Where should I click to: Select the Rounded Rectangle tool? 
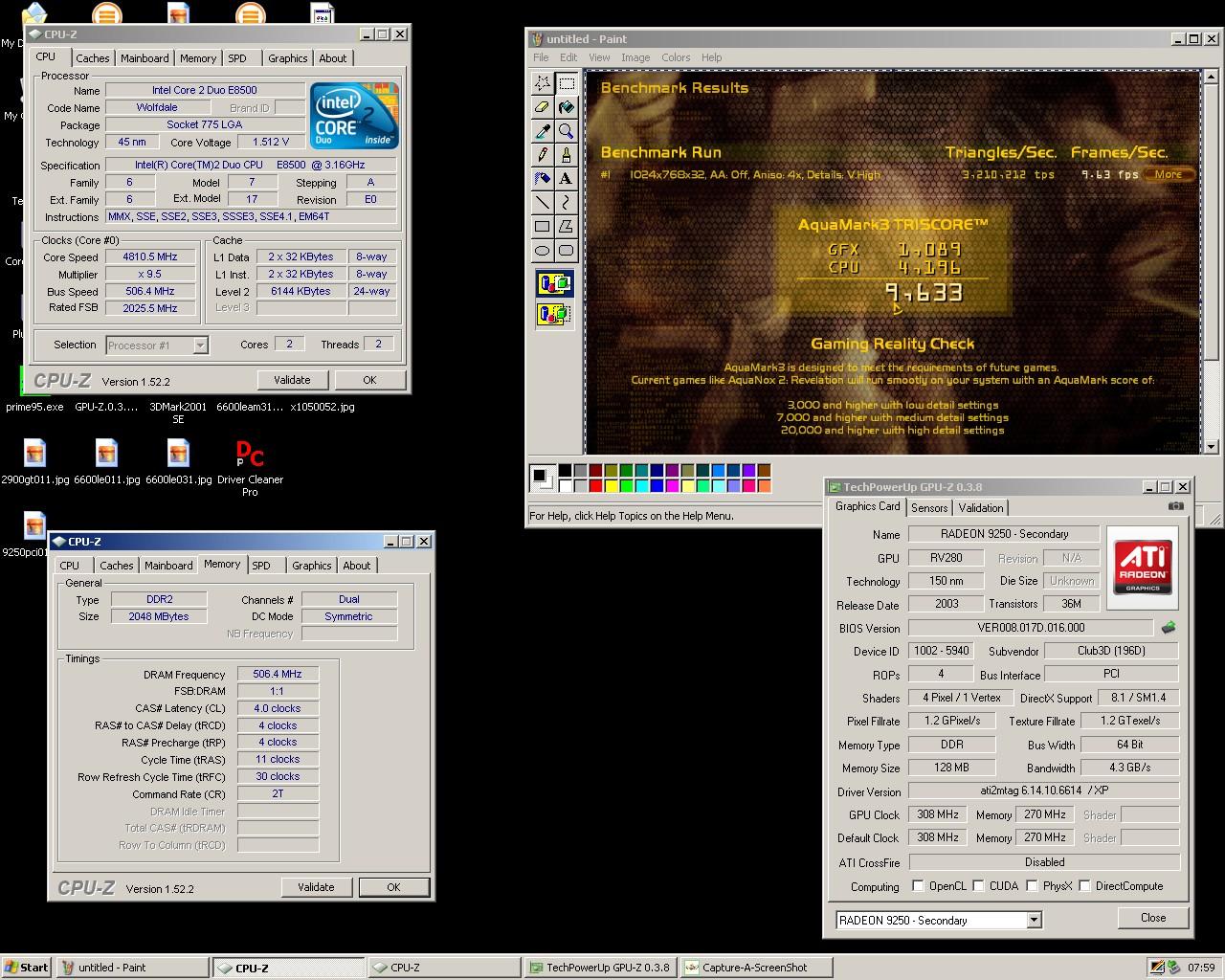(x=567, y=251)
